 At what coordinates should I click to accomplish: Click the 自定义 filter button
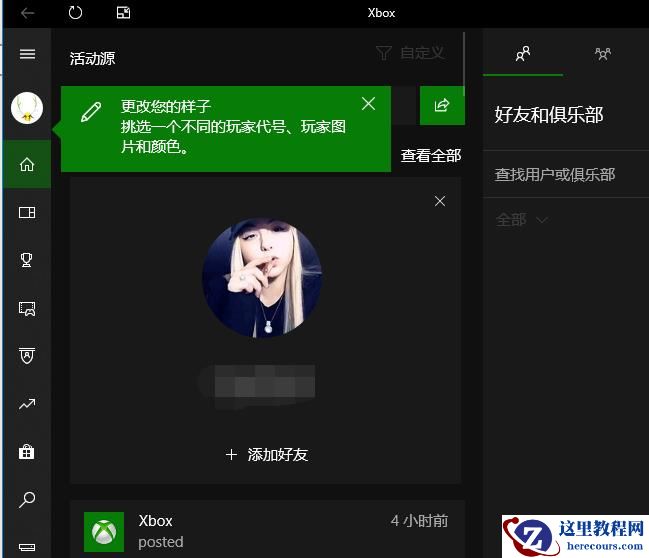tap(410, 53)
